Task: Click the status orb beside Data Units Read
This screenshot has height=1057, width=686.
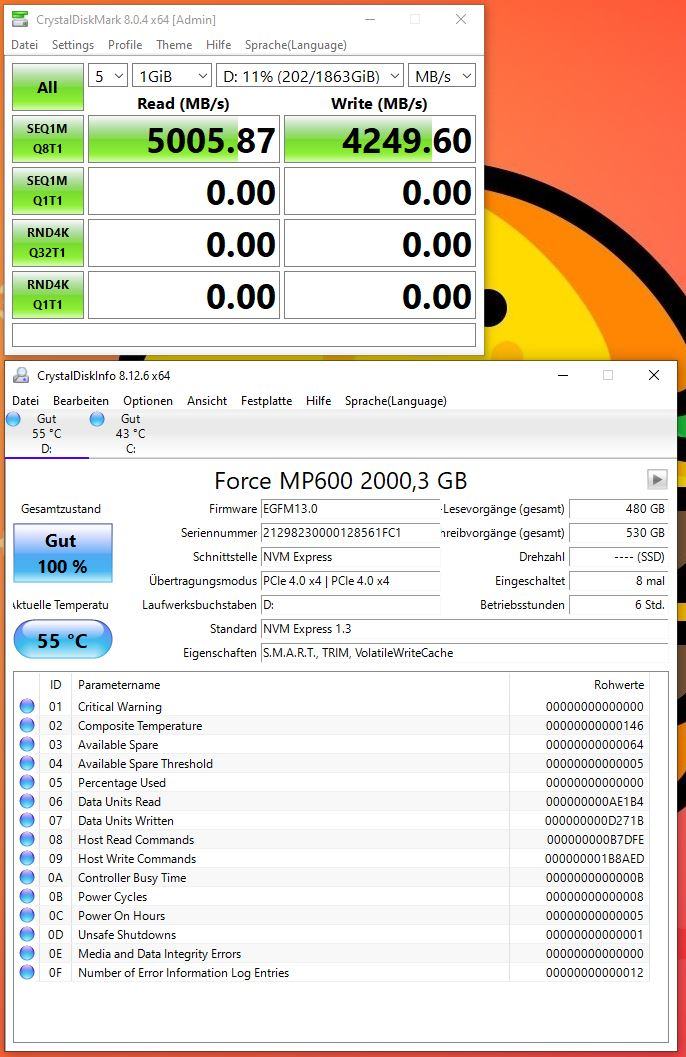Action: click(x=27, y=801)
